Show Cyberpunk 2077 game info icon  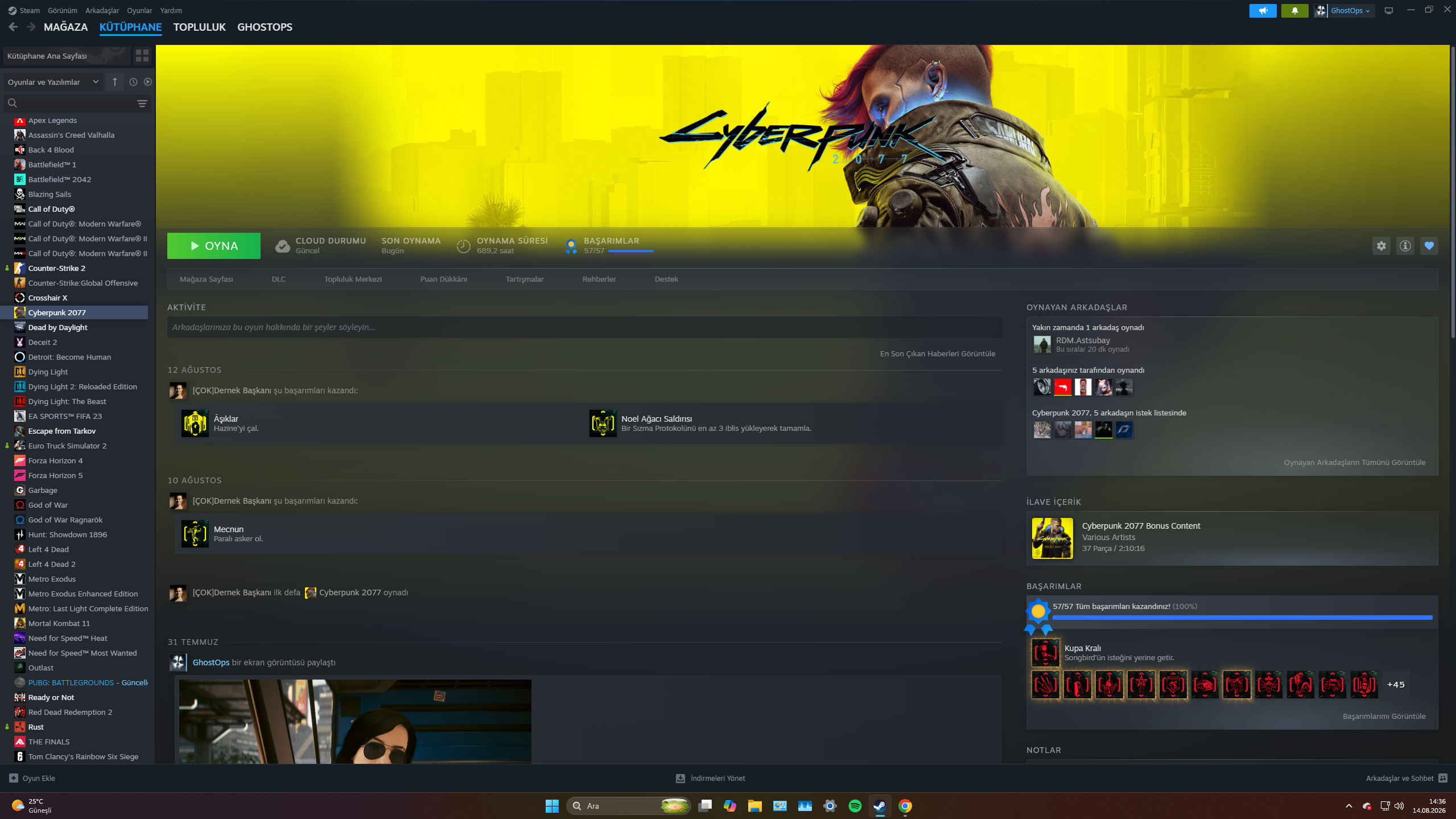point(1405,246)
